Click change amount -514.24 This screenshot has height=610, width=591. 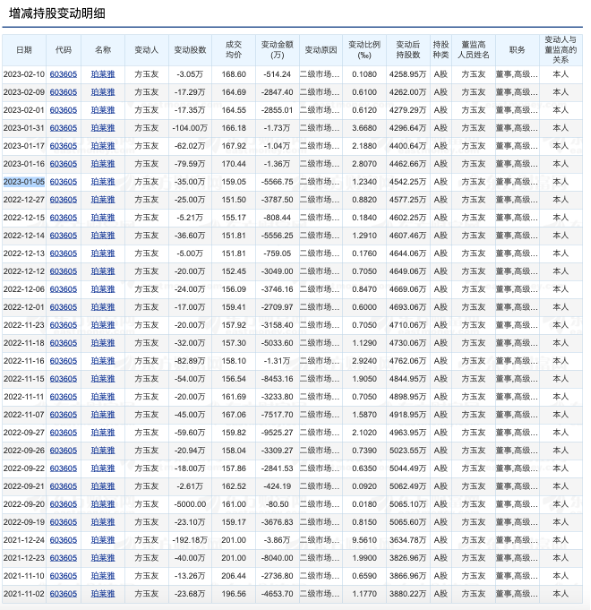[277, 74]
